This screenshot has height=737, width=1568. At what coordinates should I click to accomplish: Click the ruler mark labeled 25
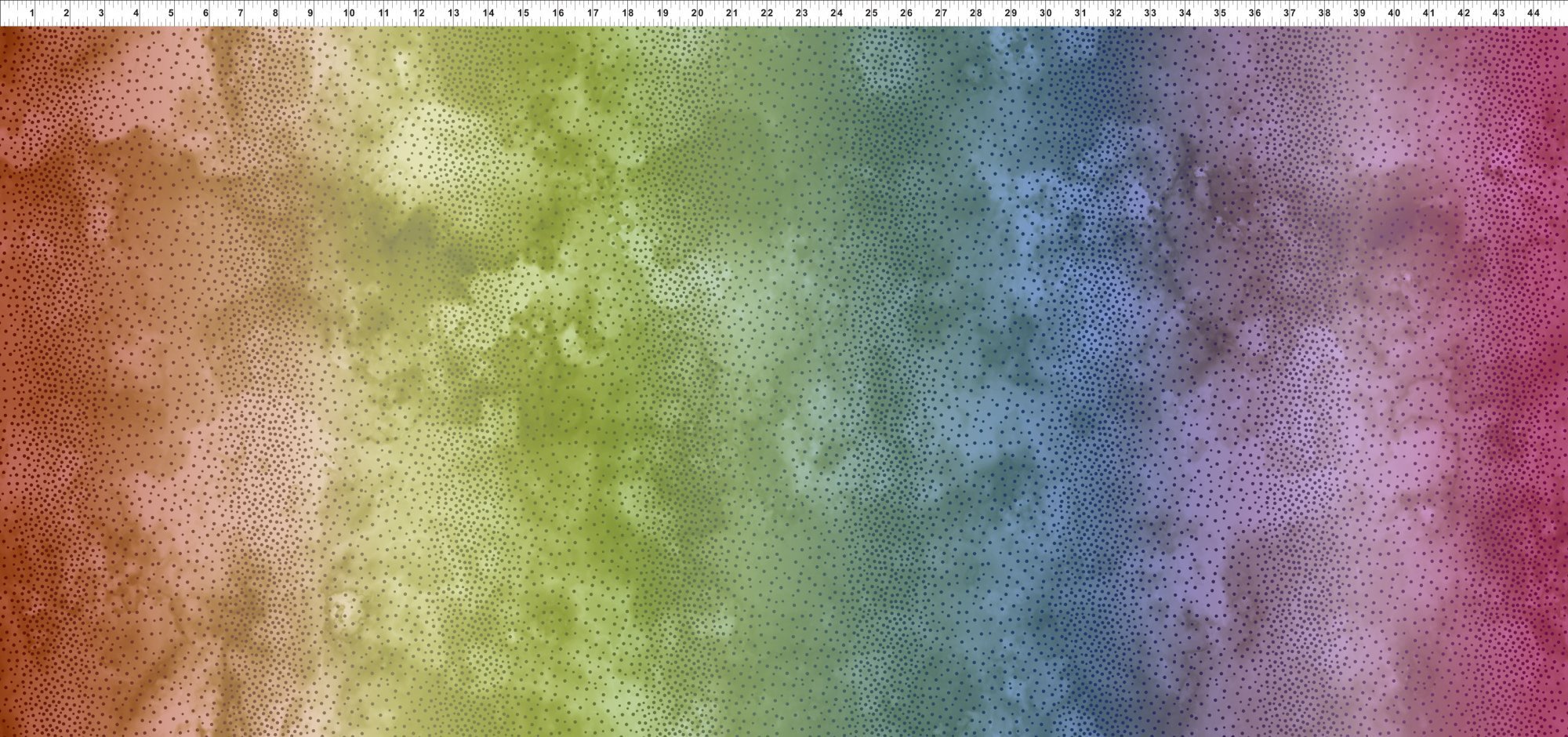click(x=871, y=13)
